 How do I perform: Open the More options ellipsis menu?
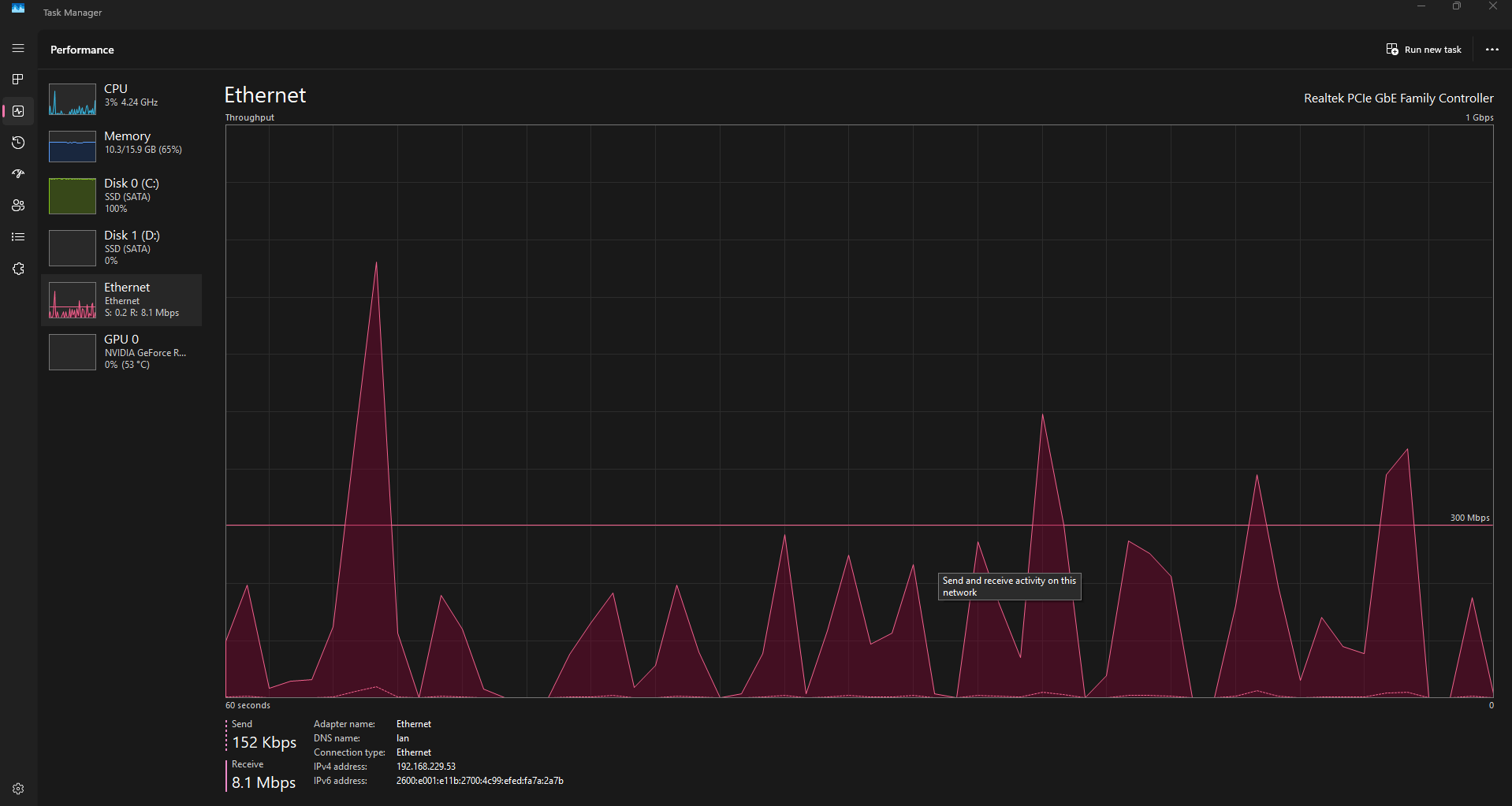(1492, 49)
